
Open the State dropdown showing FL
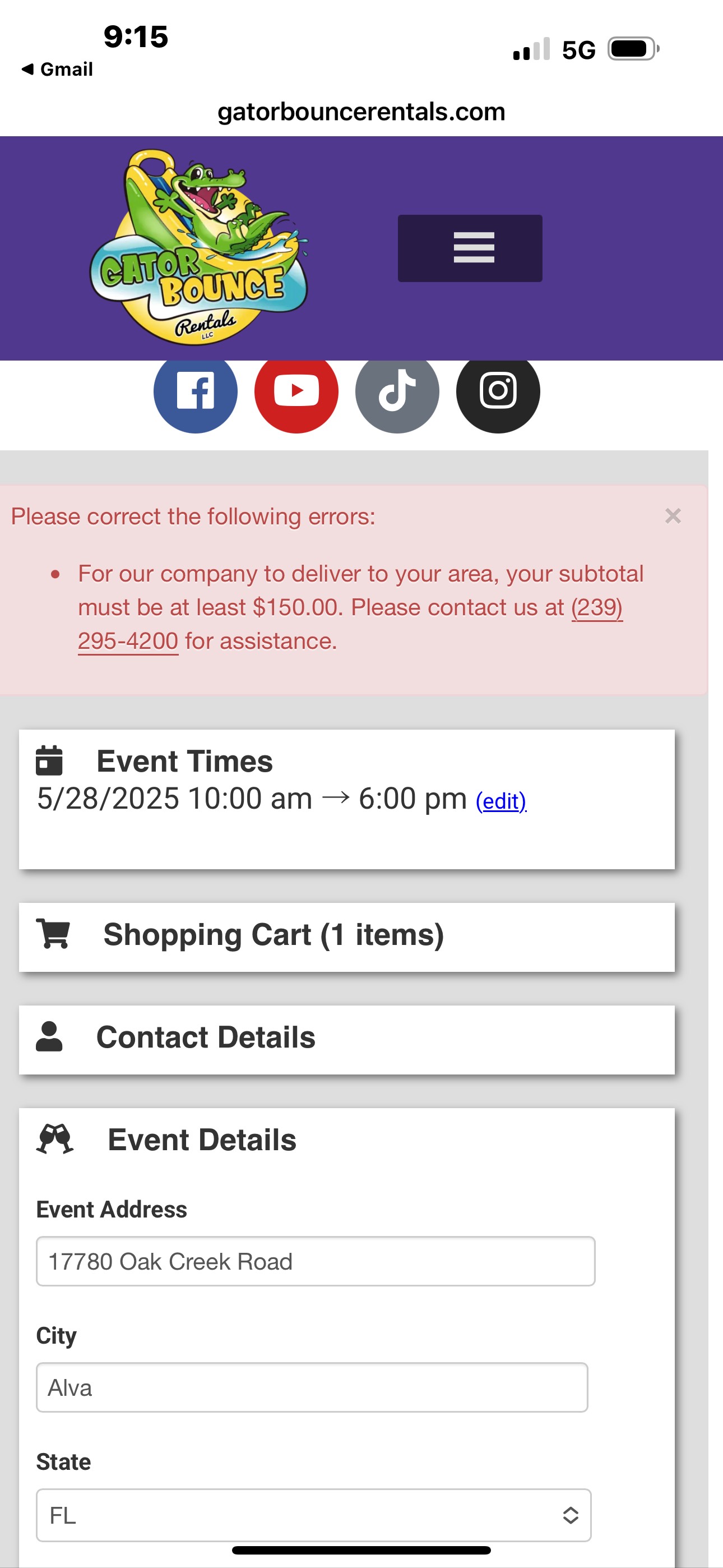tap(313, 1515)
